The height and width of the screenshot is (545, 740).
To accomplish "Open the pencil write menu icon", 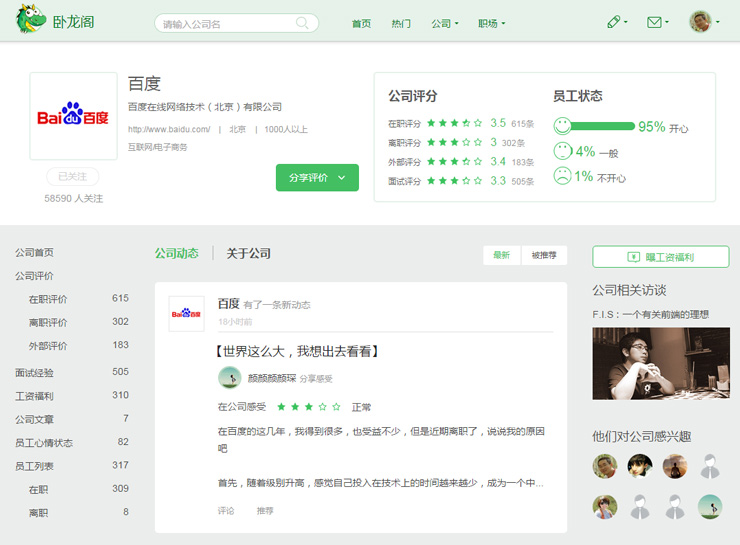I will (614, 22).
